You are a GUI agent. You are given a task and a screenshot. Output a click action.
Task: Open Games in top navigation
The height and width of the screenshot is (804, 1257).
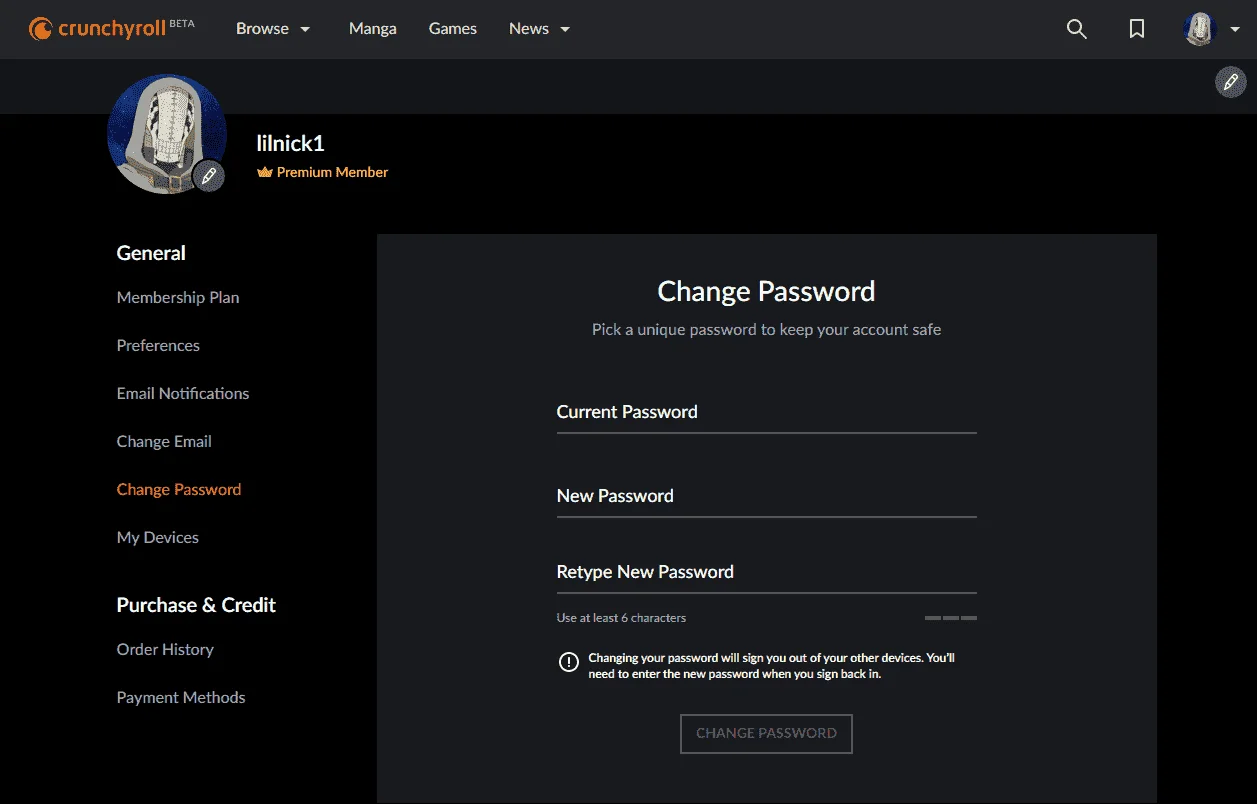click(453, 29)
